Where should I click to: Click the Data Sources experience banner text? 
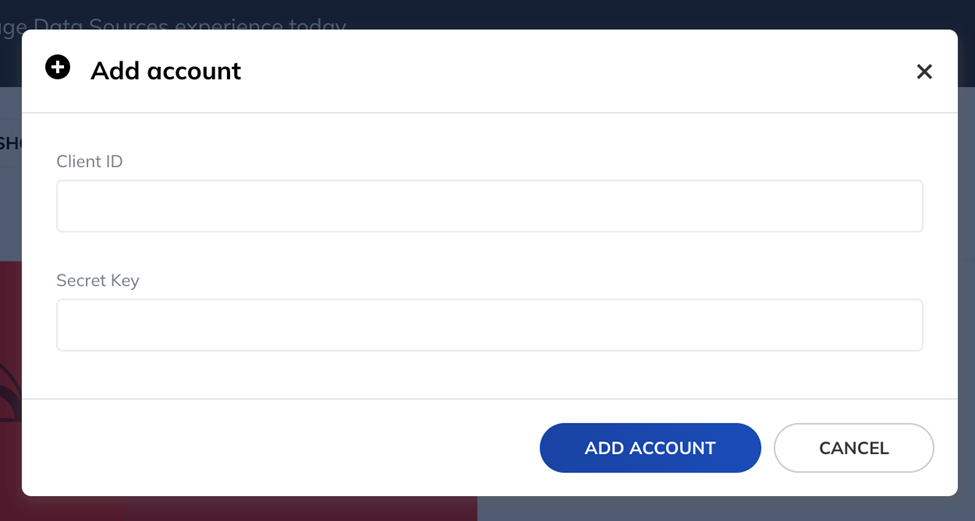173,24
